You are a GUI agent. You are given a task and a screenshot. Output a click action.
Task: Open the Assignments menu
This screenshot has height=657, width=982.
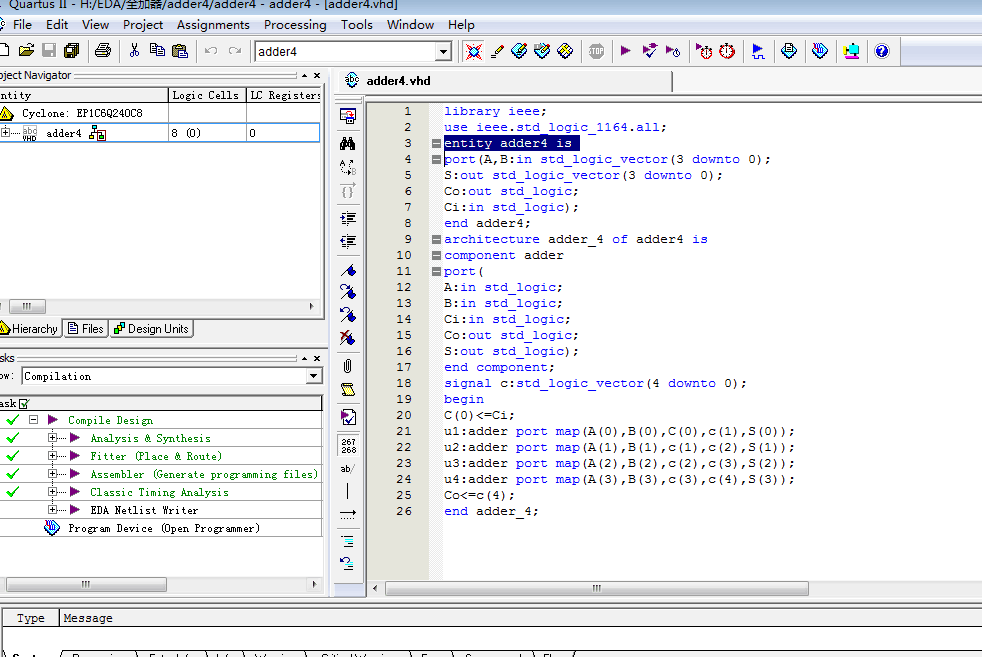(x=213, y=24)
